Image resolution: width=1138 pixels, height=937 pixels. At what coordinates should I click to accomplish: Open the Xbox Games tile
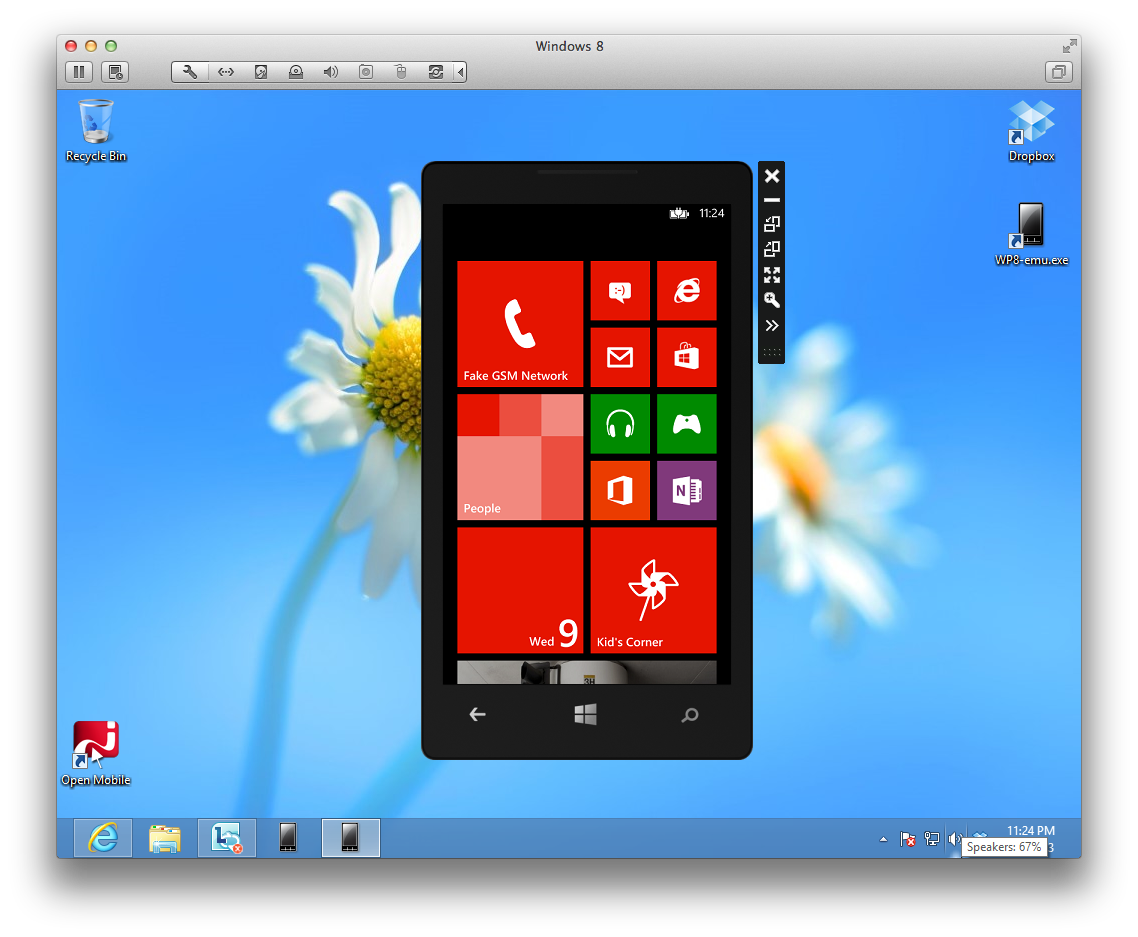(x=686, y=424)
